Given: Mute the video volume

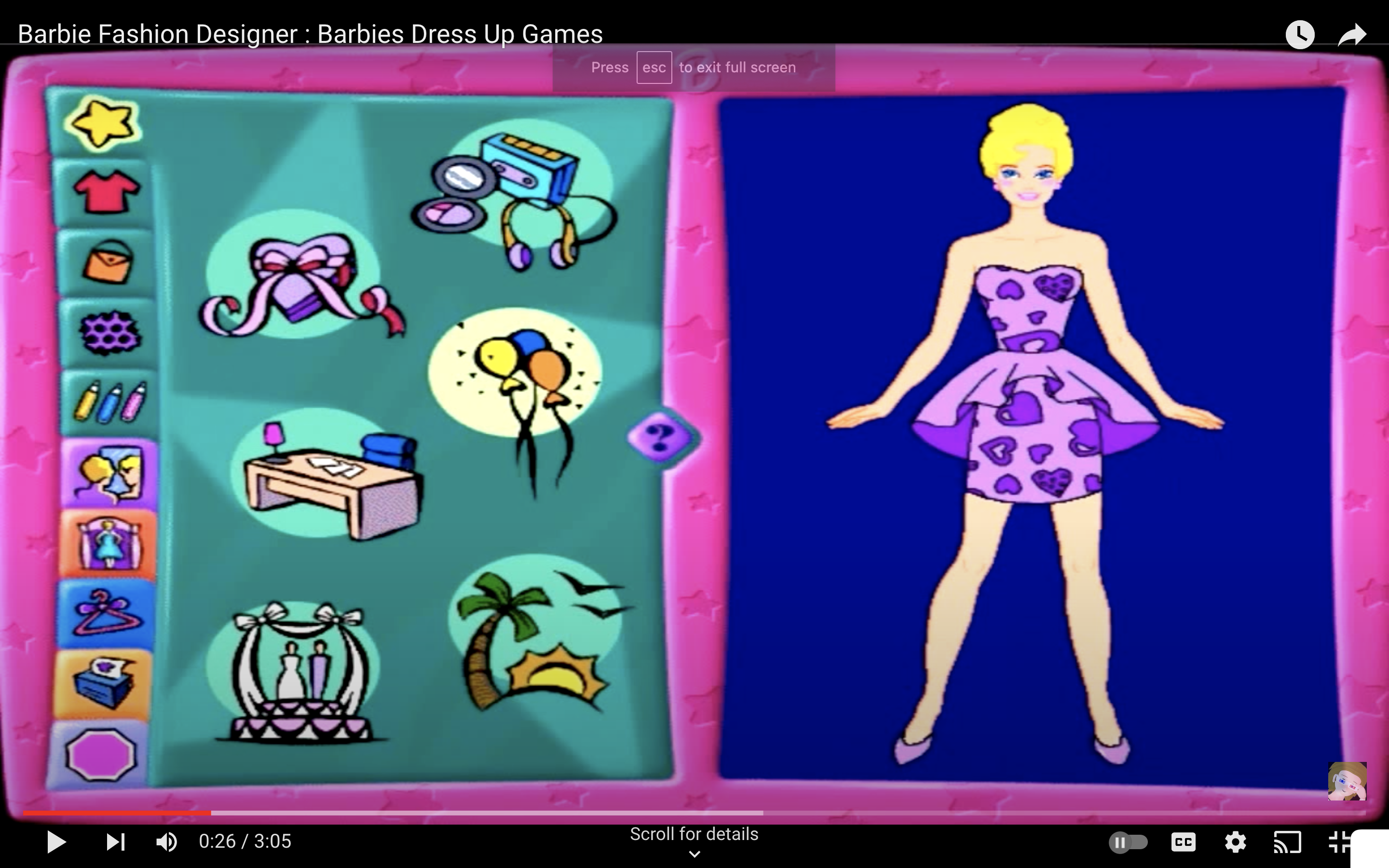Looking at the screenshot, I should tap(166, 841).
